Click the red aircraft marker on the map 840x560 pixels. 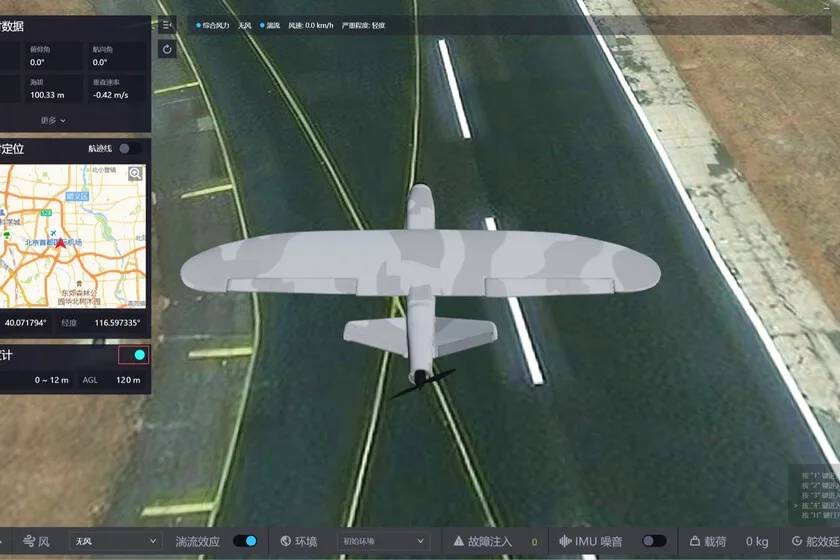60,242
